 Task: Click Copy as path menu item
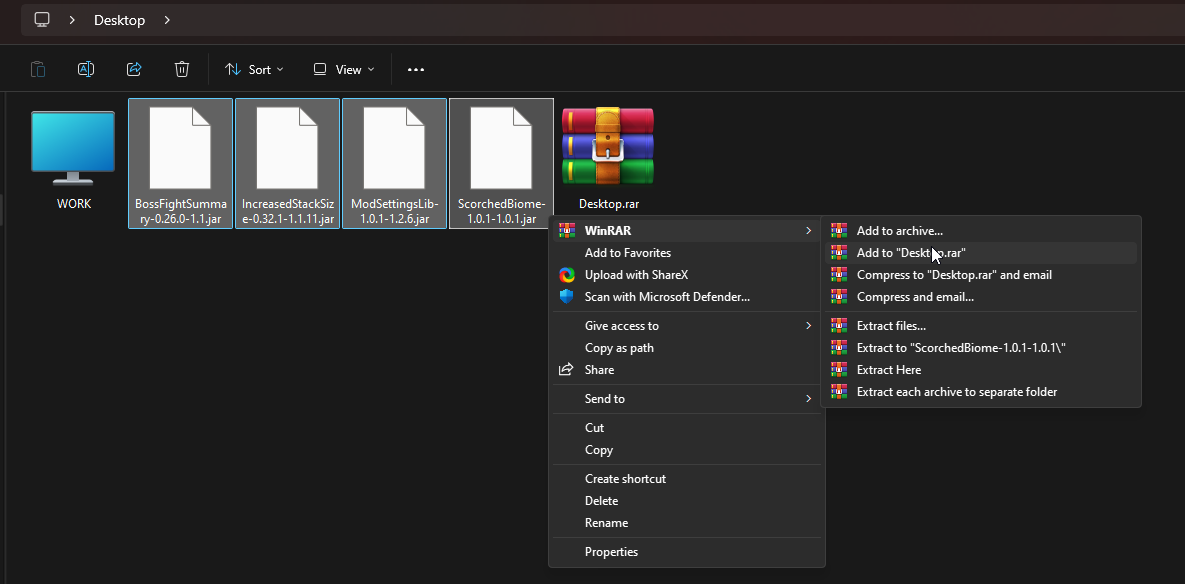619,348
